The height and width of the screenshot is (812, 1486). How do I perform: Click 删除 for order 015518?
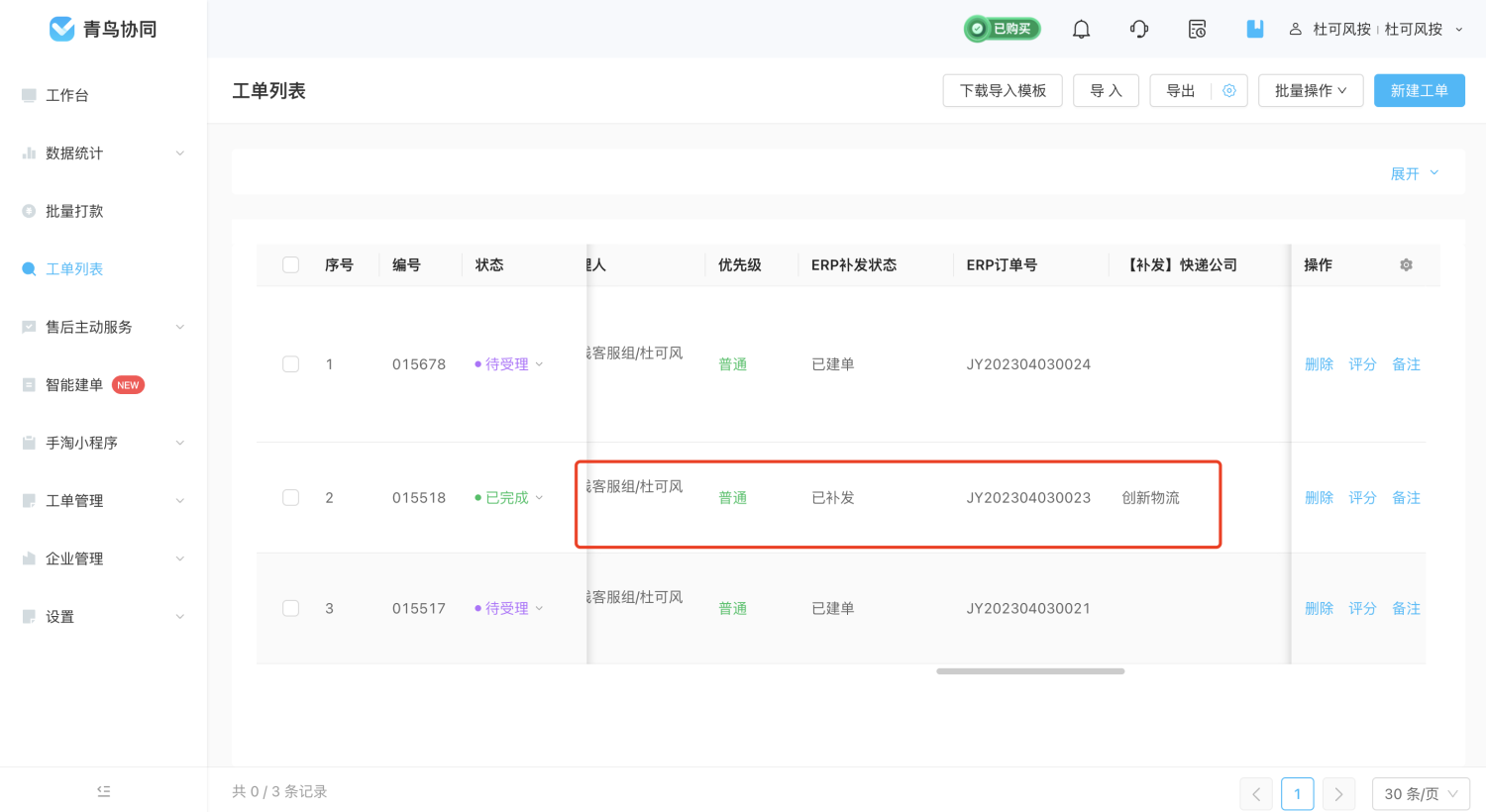[x=1319, y=497]
